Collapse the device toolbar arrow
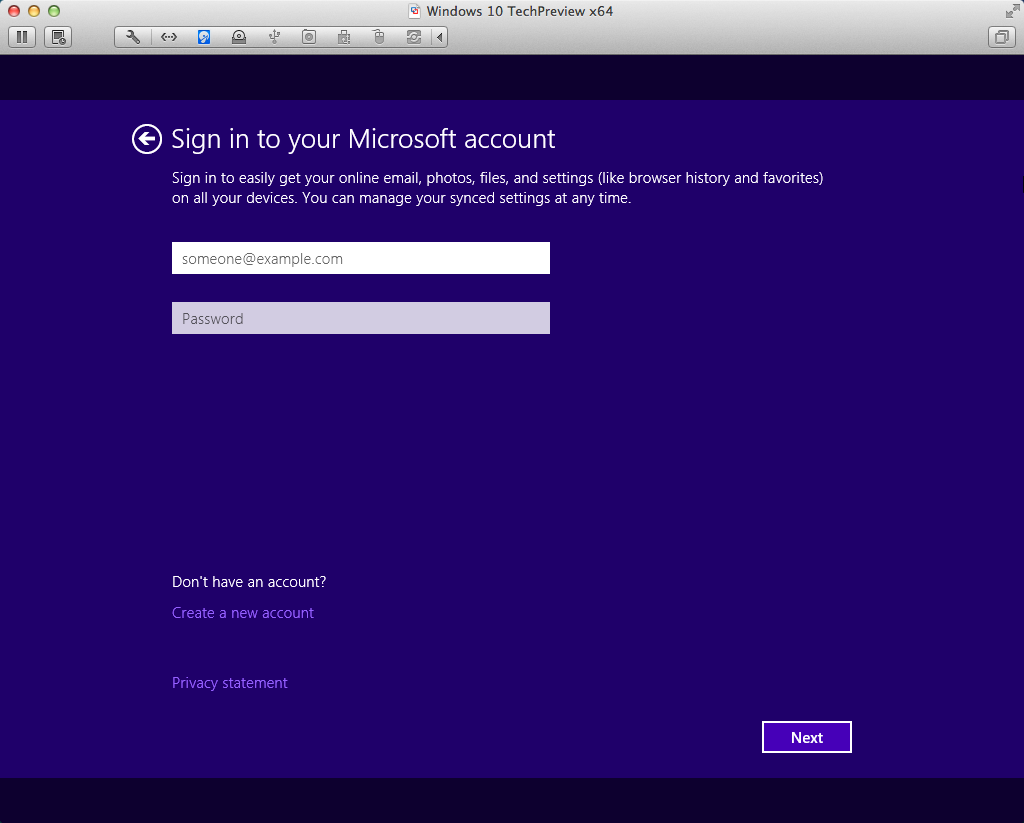The width and height of the screenshot is (1024, 823). click(x=440, y=37)
